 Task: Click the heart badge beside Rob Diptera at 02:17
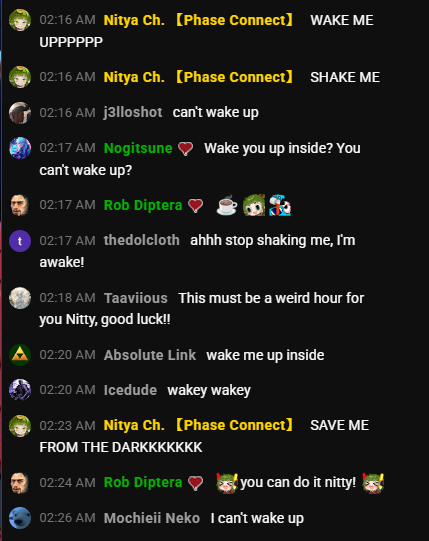pyautogui.click(x=196, y=206)
